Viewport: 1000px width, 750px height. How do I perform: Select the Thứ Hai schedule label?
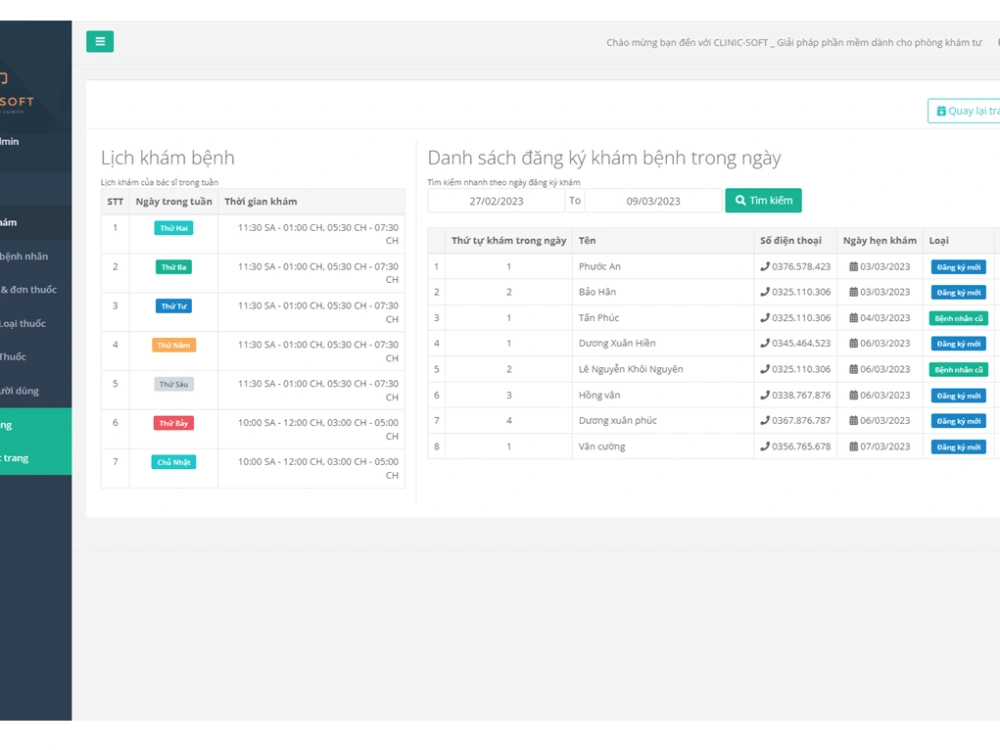(x=172, y=228)
